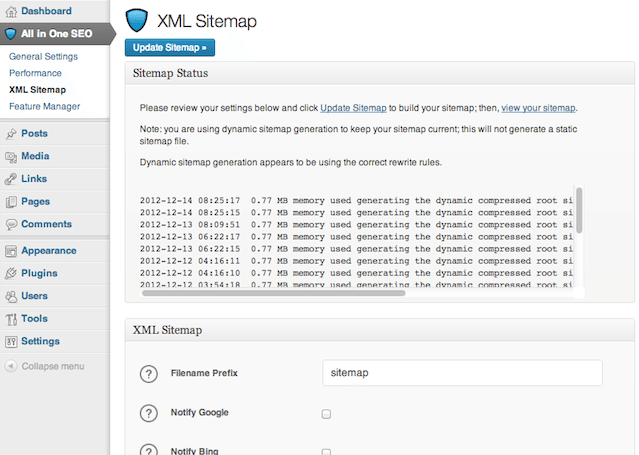Click the Media icon in sidebar
The height and width of the screenshot is (455, 639).
(11, 157)
